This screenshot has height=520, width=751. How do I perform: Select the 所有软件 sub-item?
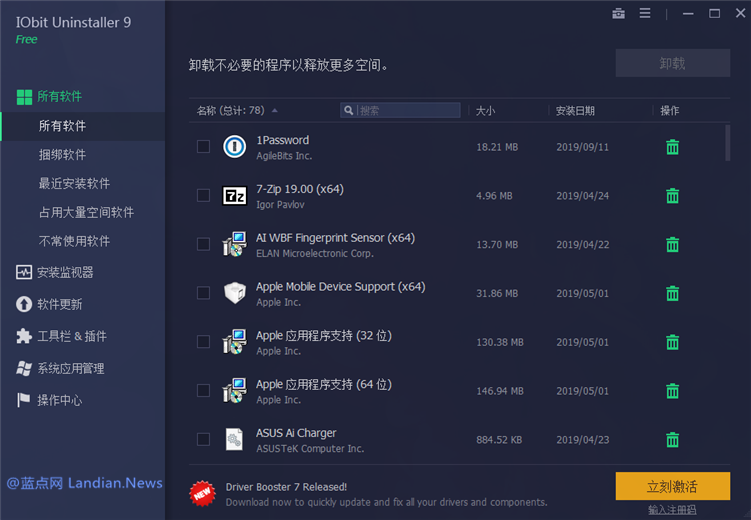pyautogui.click(x=83, y=126)
